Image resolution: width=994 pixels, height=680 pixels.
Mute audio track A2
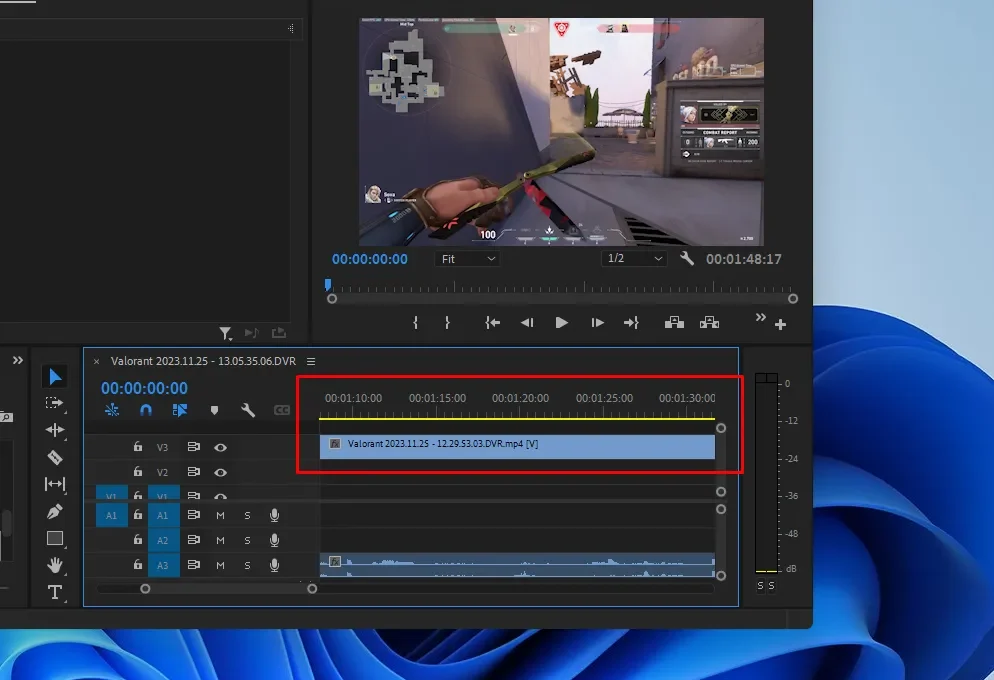220,541
